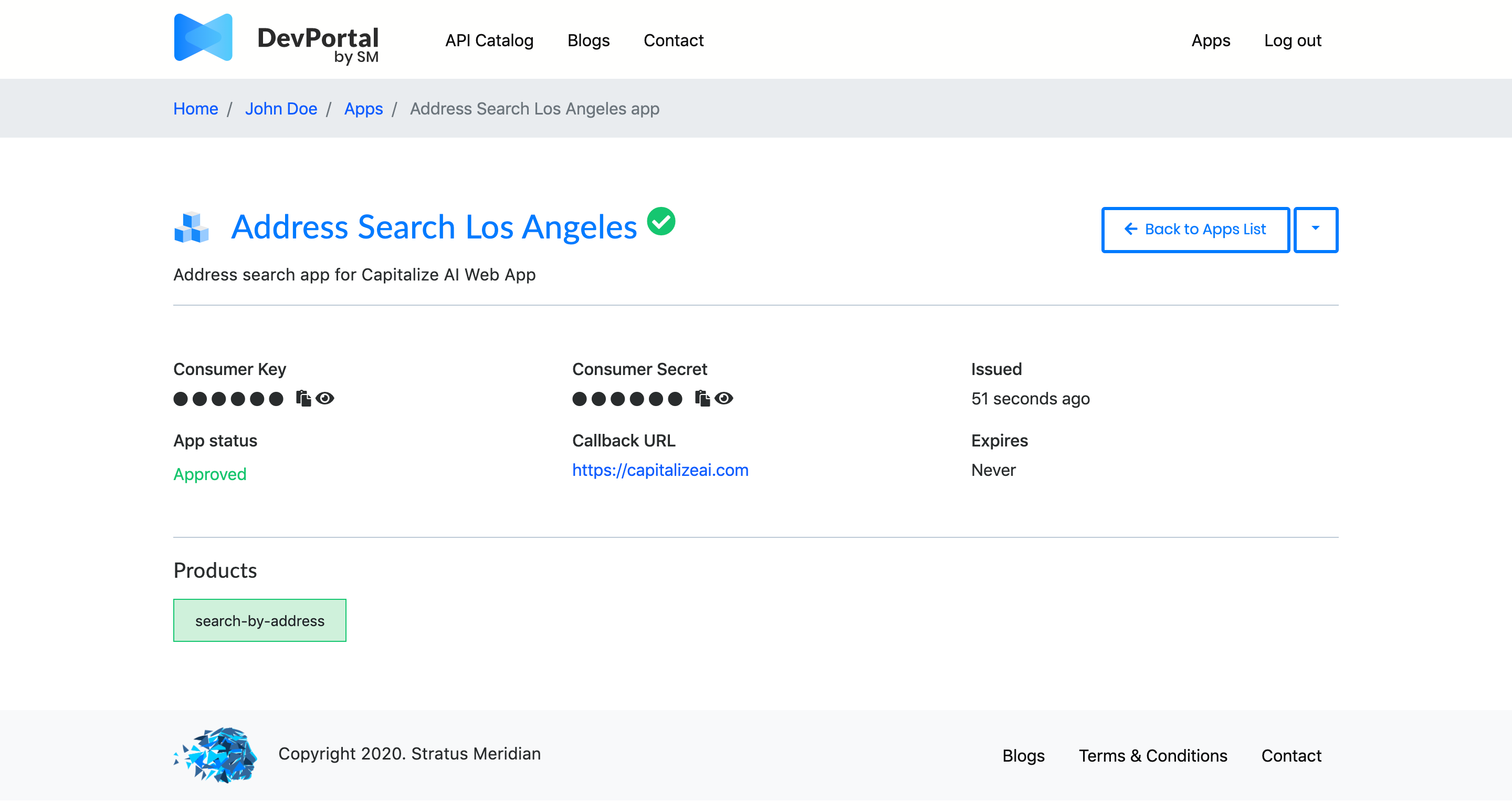
Task: Select Blogs in the top navigation
Action: [588, 40]
